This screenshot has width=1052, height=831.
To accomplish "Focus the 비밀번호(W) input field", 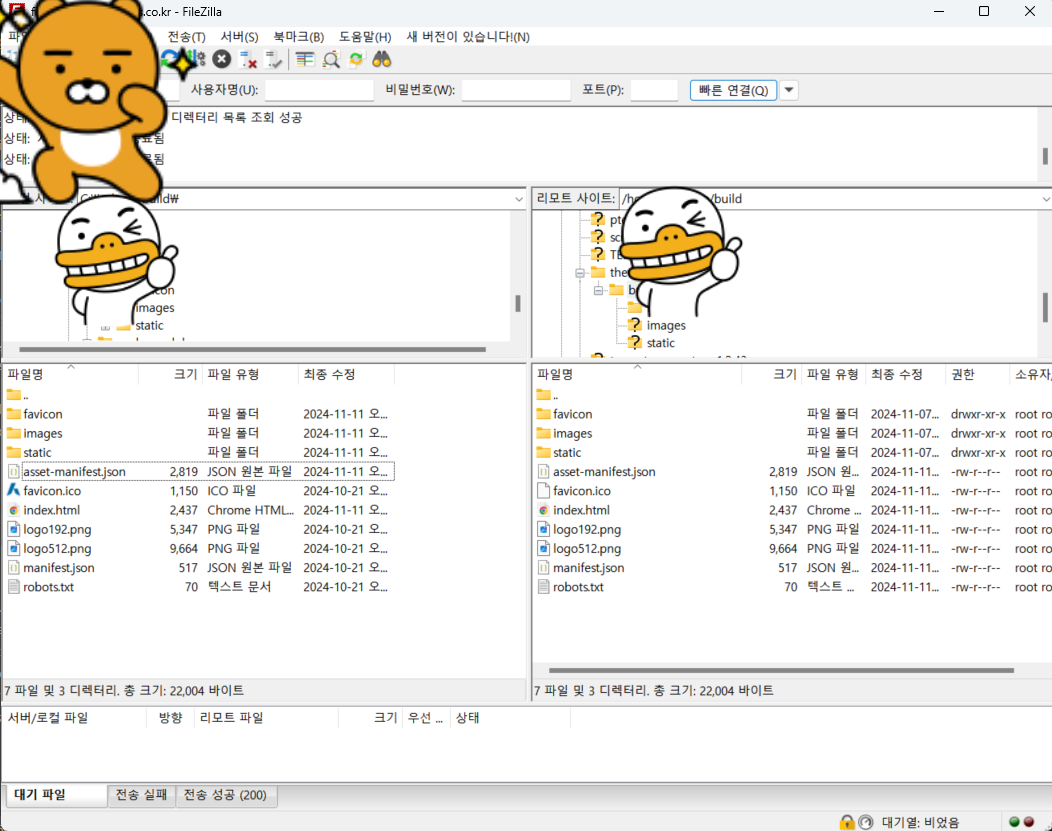I will (516, 90).
